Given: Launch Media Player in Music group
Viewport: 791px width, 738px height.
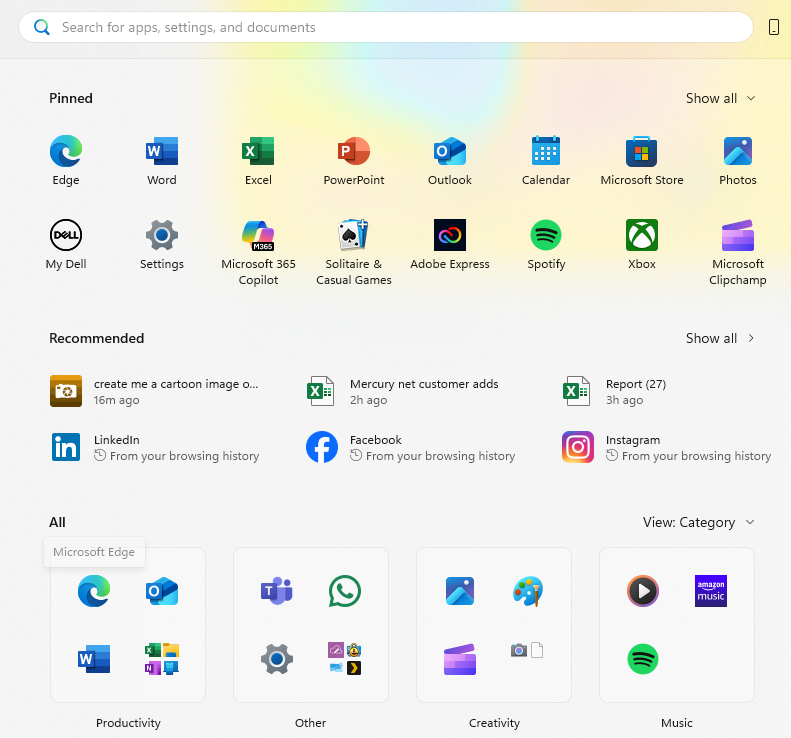Looking at the screenshot, I should (643, 591).
